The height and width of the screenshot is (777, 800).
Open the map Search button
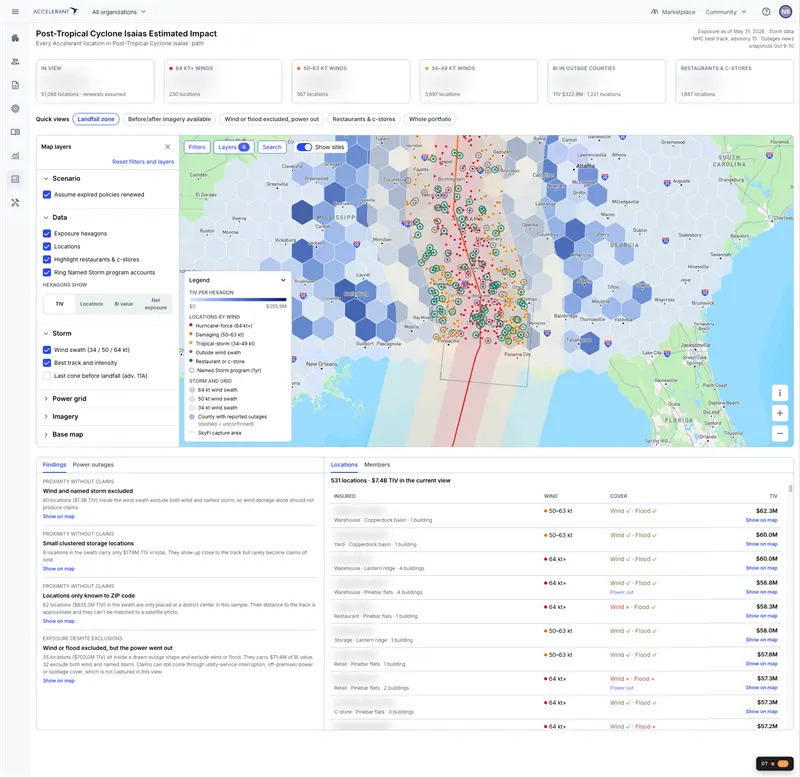tap(272, 147)
